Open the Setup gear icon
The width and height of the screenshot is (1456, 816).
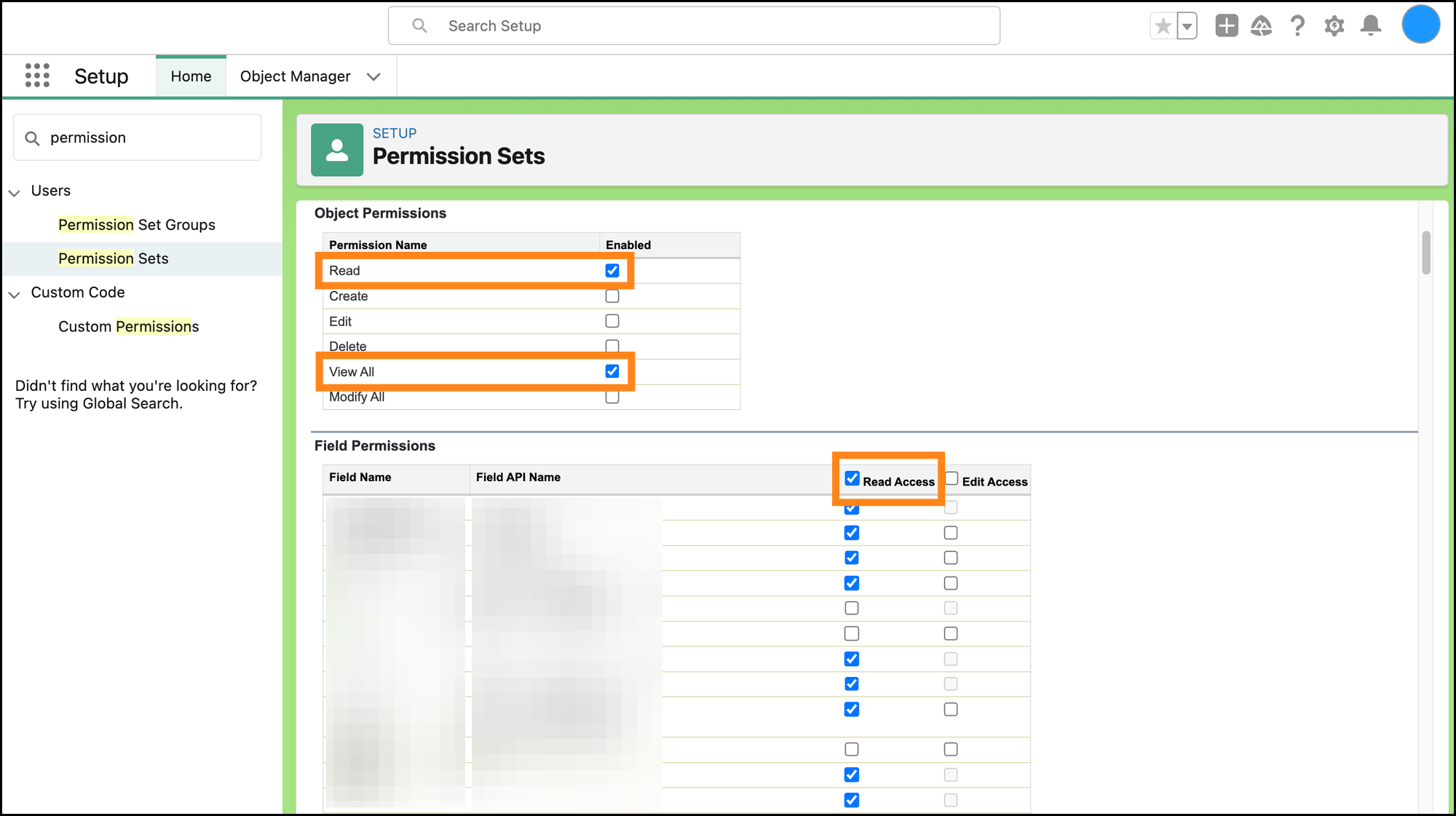1334,27
